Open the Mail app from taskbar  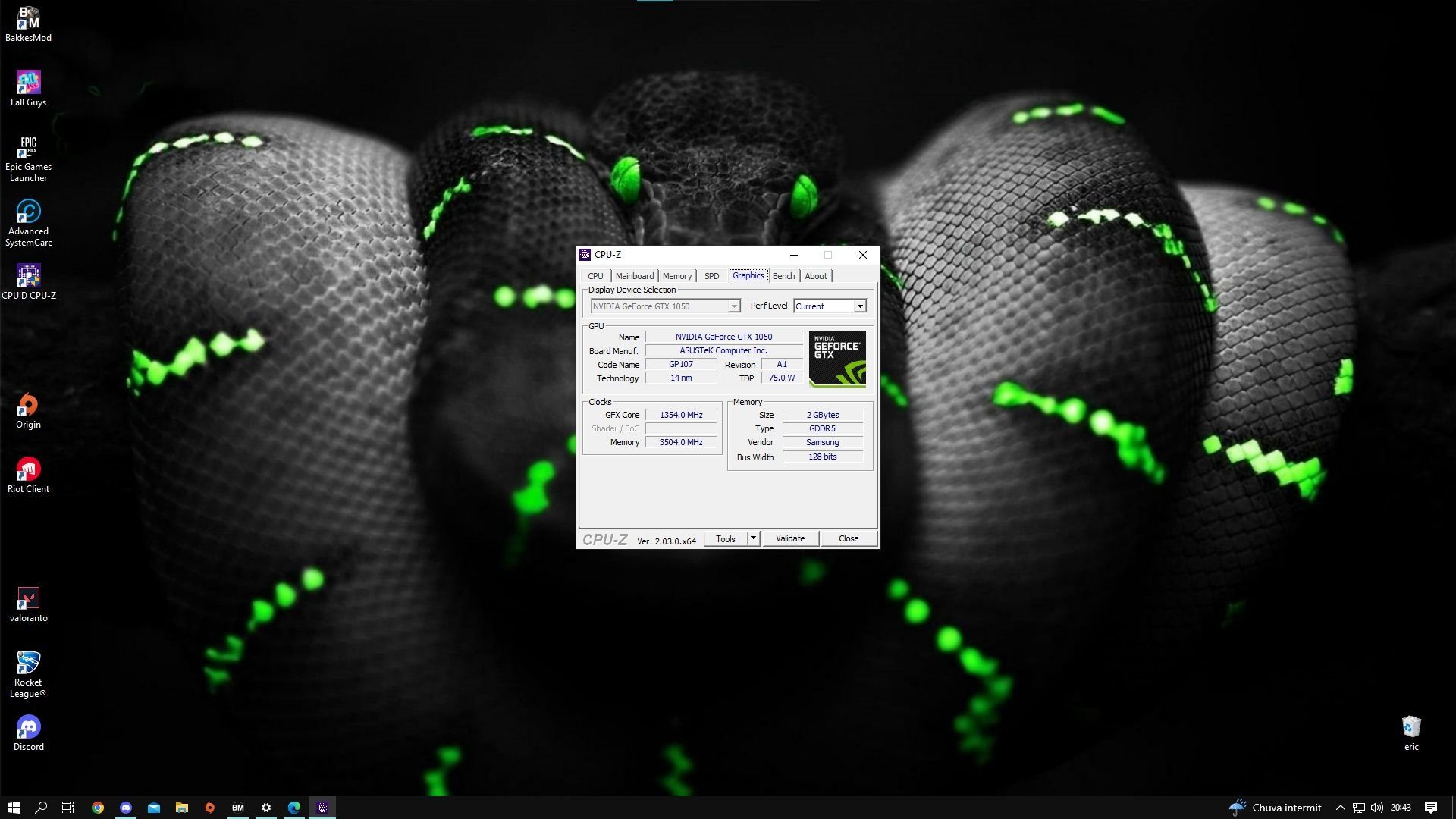coord(154,808)
